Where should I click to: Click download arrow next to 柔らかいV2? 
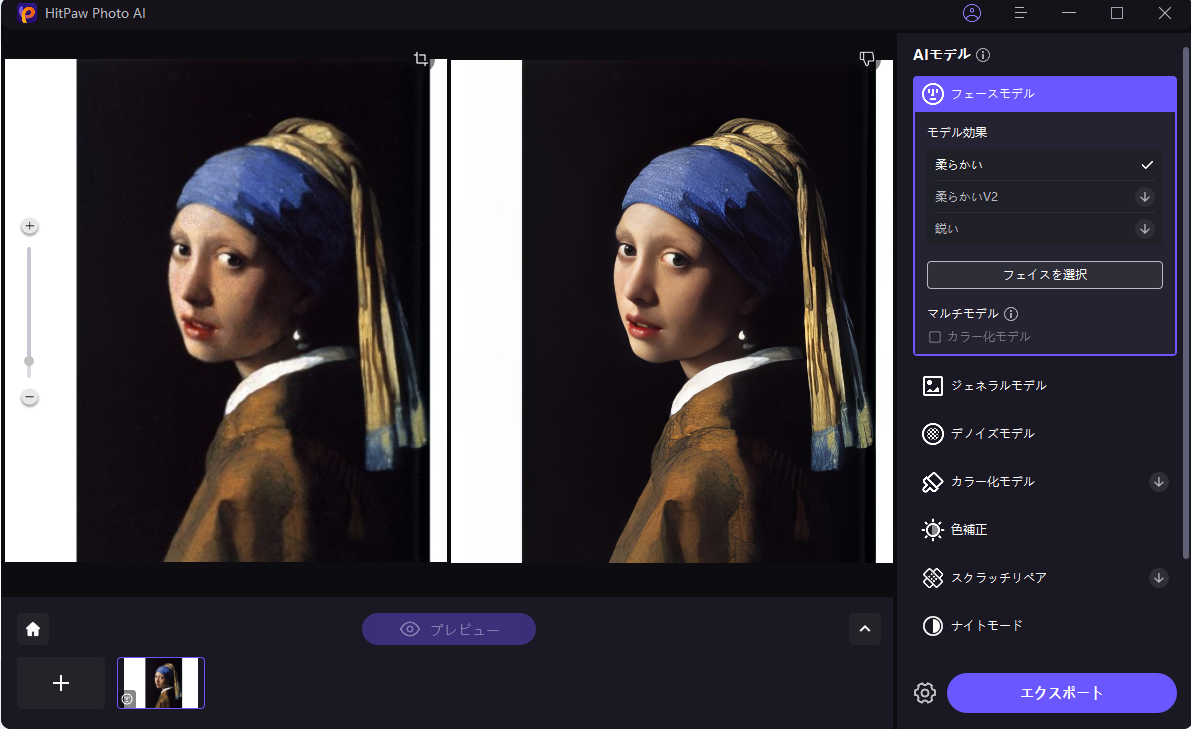pos(1145,197)
